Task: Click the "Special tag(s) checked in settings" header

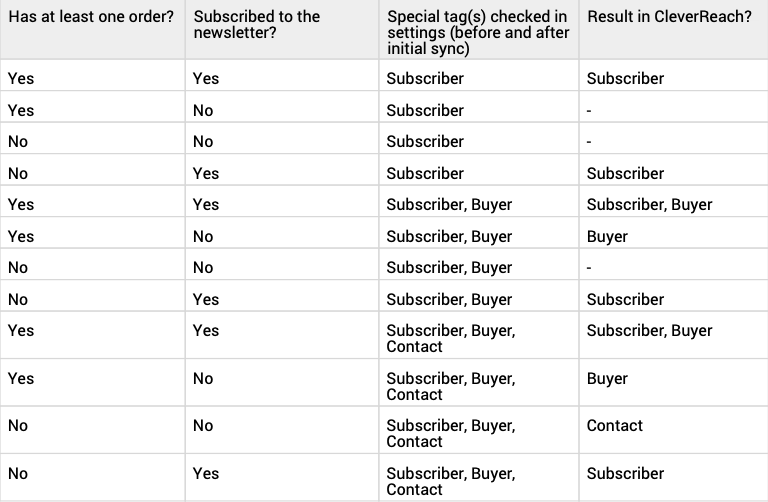Action: click(478, 32)
